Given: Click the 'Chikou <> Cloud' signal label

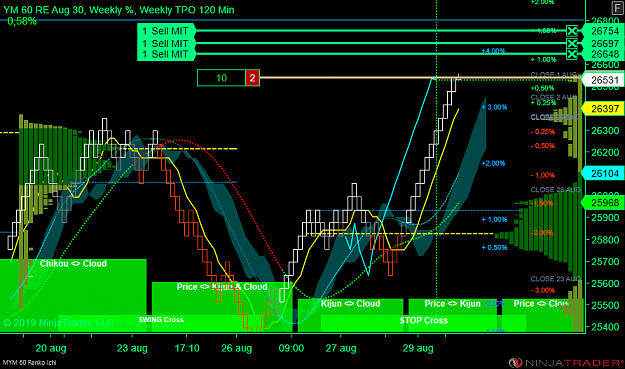Looking at the screenshot, I should pyautogui.click(x=73, y=263).
